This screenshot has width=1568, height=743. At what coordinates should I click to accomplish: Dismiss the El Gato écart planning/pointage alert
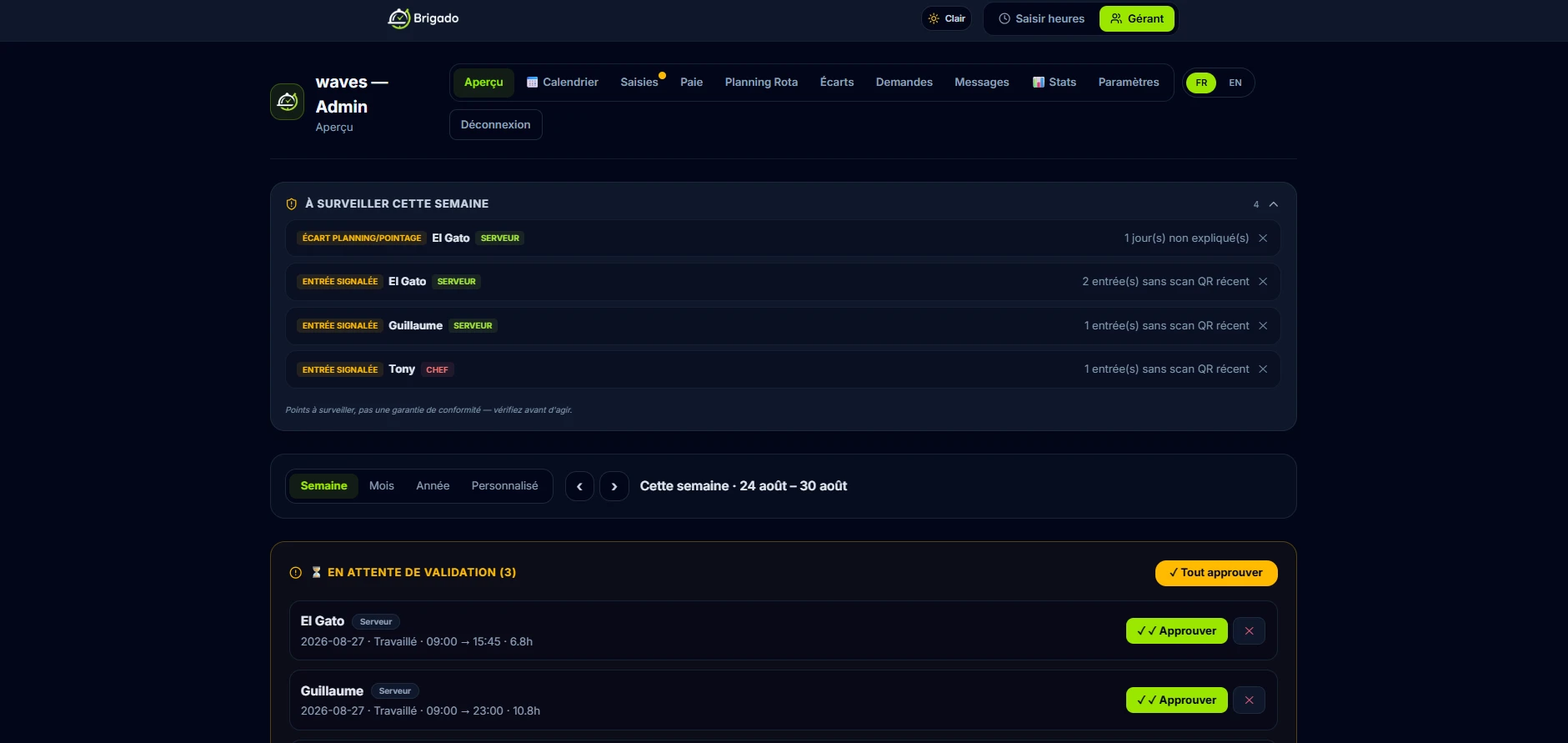pos(1263,238)
